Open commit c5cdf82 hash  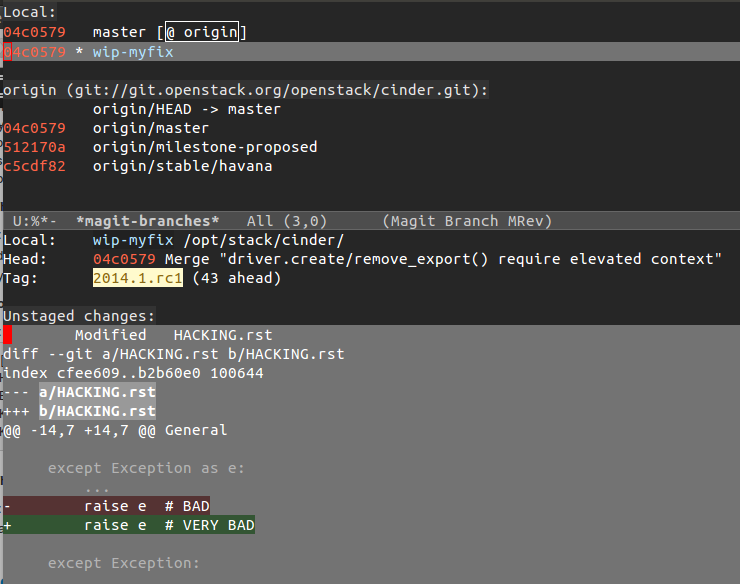[36, 166]
